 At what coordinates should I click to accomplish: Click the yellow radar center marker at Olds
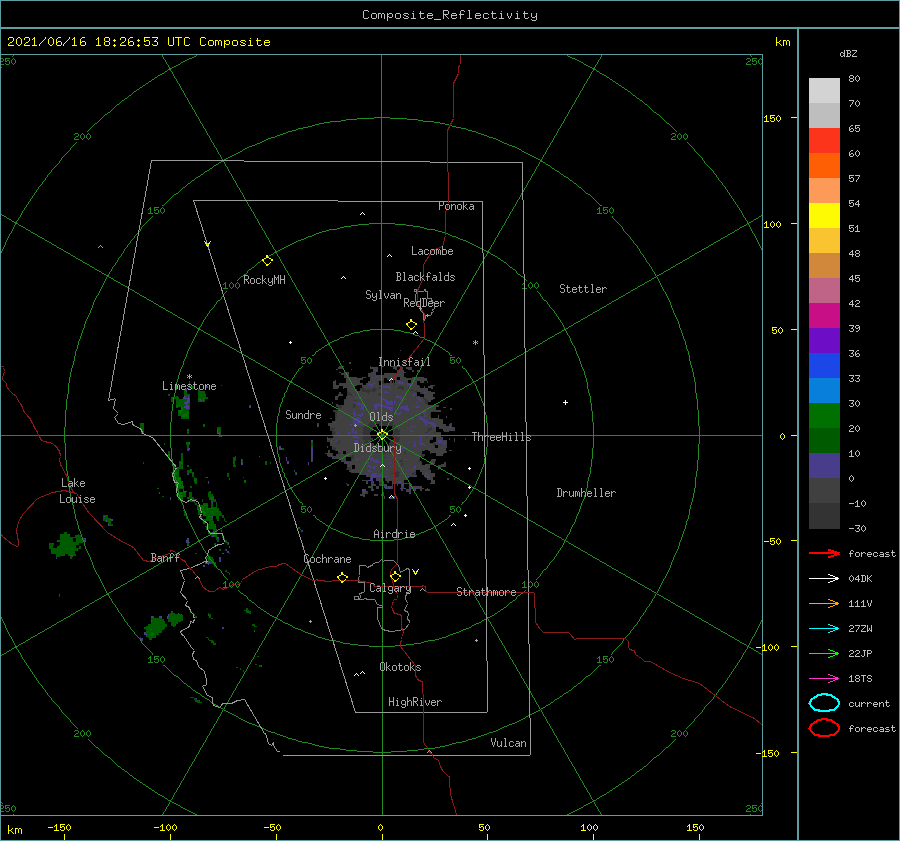tap(382, 435)
